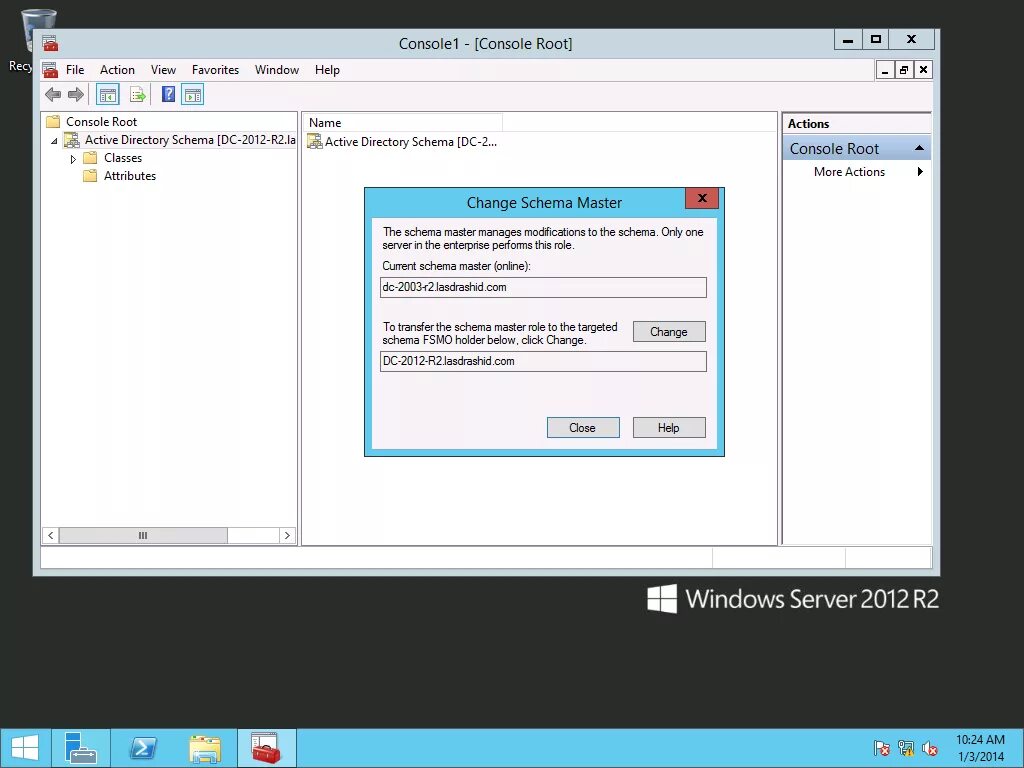Viewport: 1024px width, 768px height.
Task: Launch PowerShell from the taskbar
Action: tap(142, 748)
